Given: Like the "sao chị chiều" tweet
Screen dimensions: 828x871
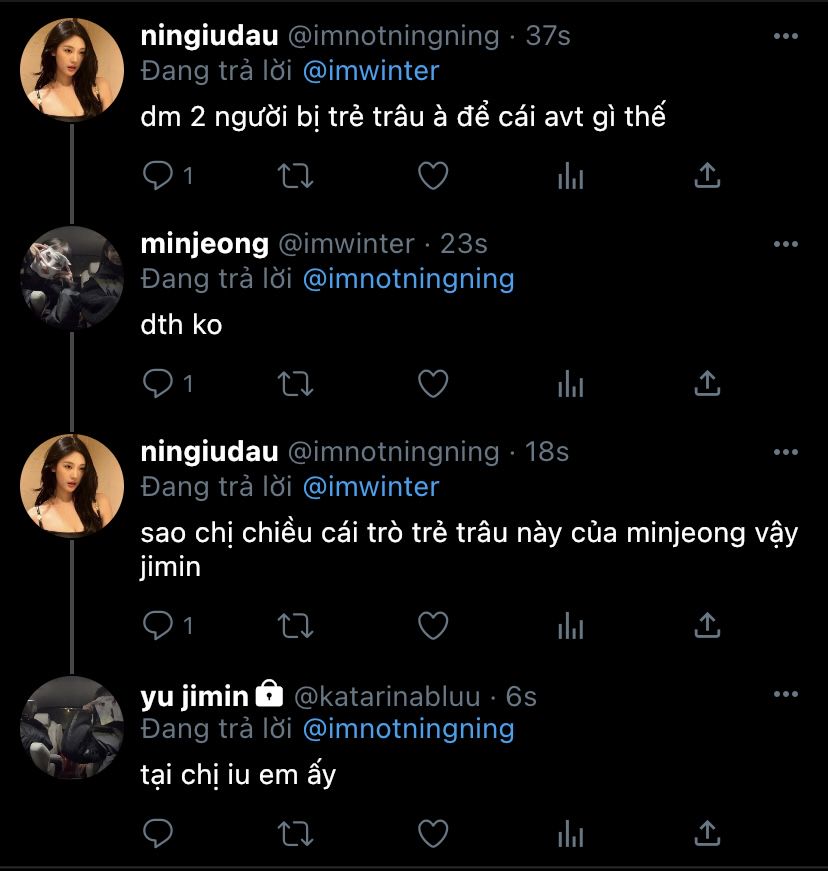Looking at the screenshot, I should (x=432, y=626).
